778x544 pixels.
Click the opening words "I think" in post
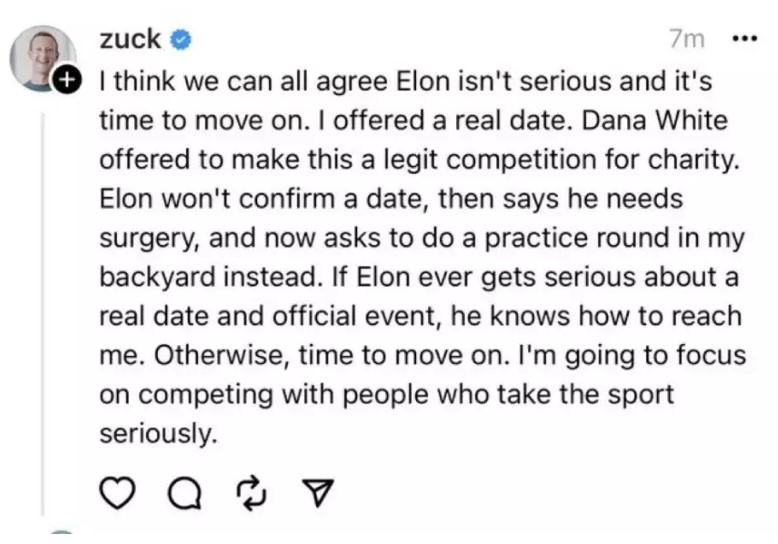coord(132,81)
